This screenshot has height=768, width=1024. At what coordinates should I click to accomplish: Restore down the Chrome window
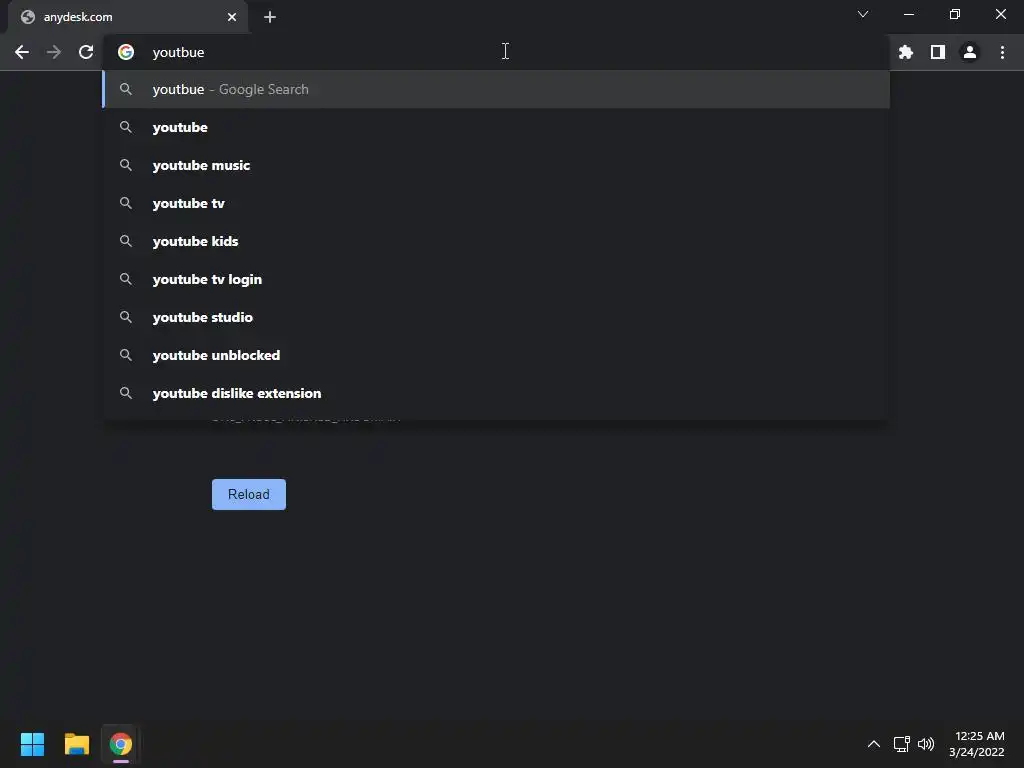pyautogui.click(x=955, y=14)
